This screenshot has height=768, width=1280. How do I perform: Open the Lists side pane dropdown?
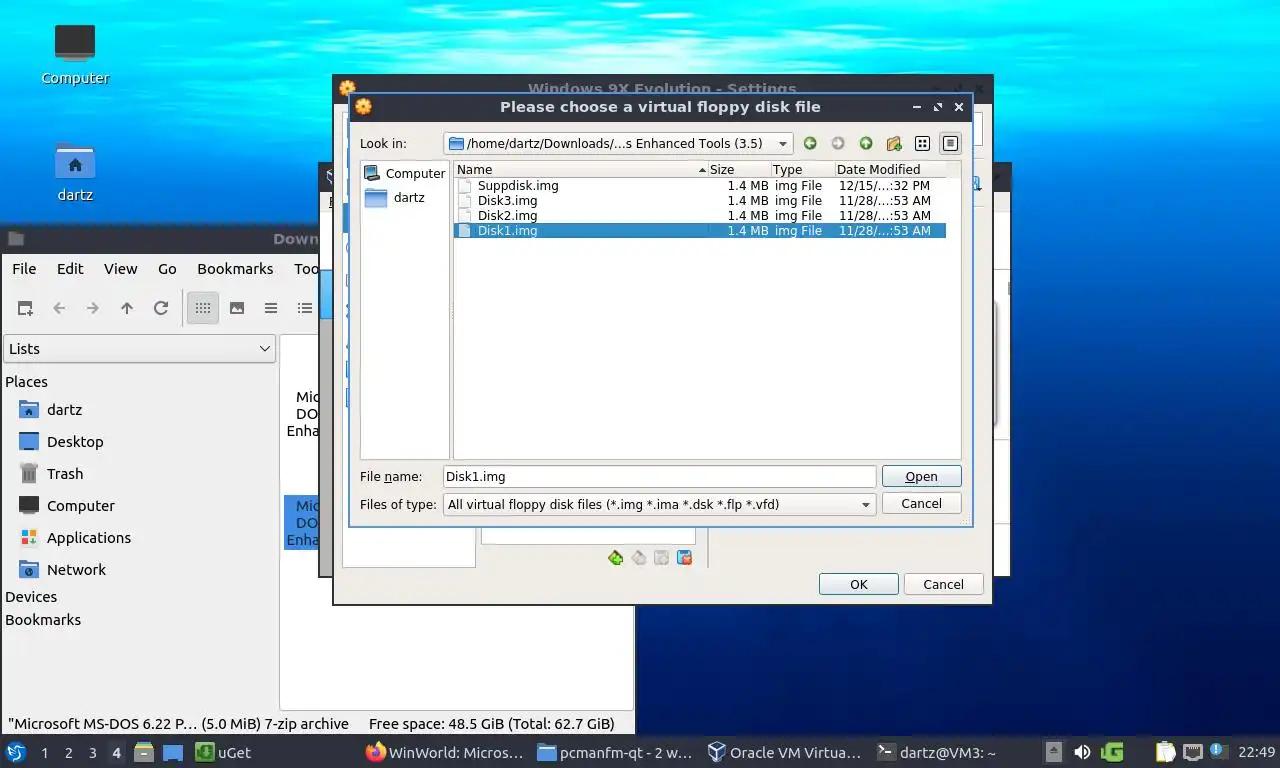139,348
